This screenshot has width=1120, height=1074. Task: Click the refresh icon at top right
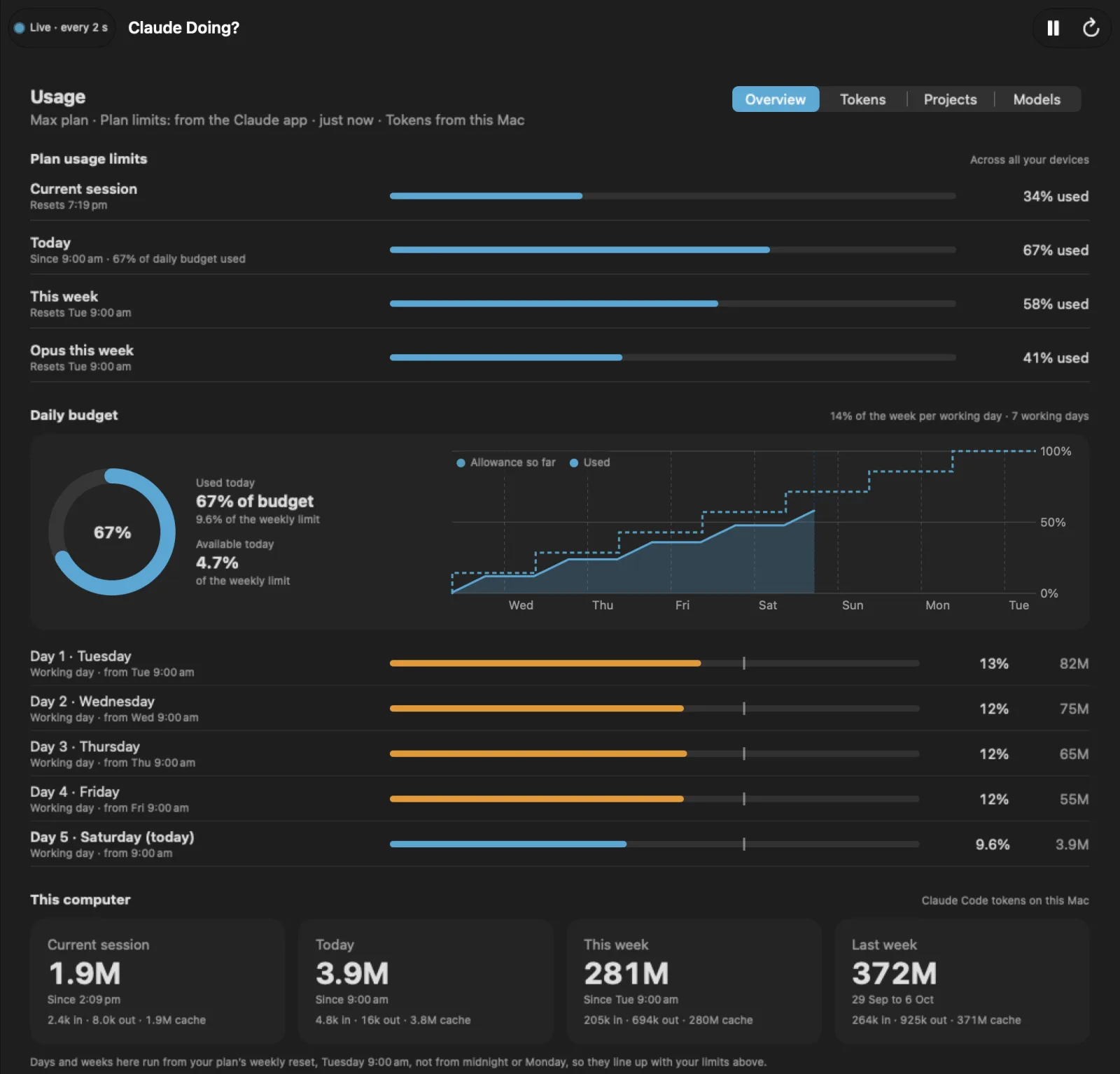[x=1091, y=28]
